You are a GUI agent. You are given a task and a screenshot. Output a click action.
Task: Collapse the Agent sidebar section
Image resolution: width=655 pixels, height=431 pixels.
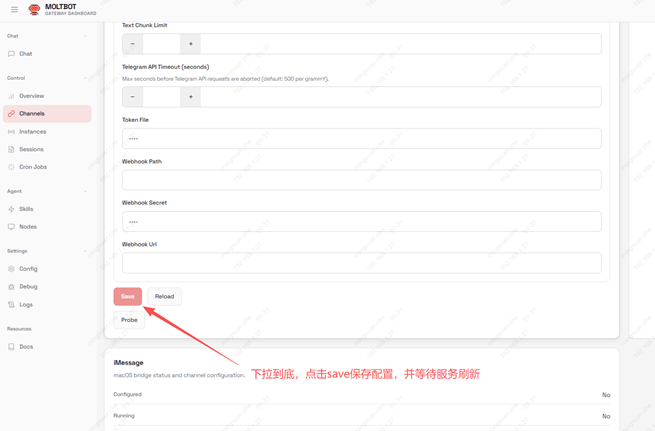85,191
